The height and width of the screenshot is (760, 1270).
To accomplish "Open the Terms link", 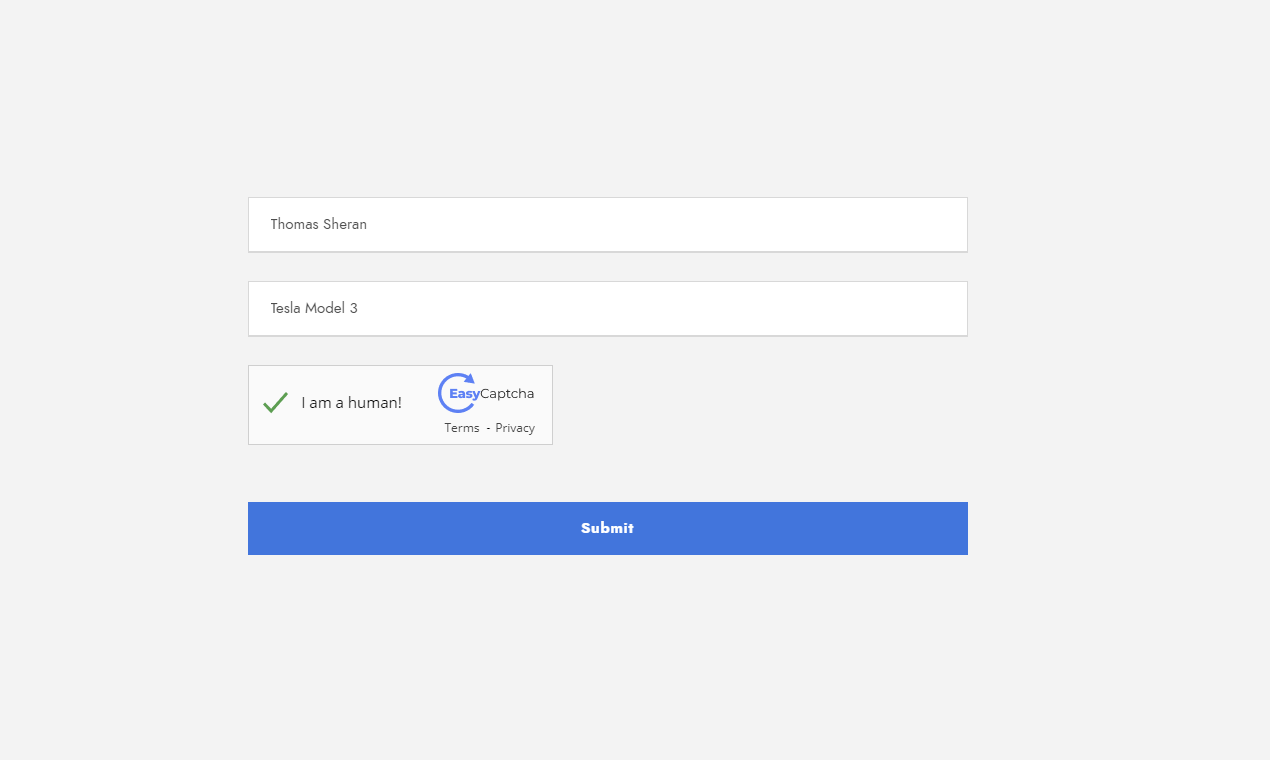I will 462,428.
